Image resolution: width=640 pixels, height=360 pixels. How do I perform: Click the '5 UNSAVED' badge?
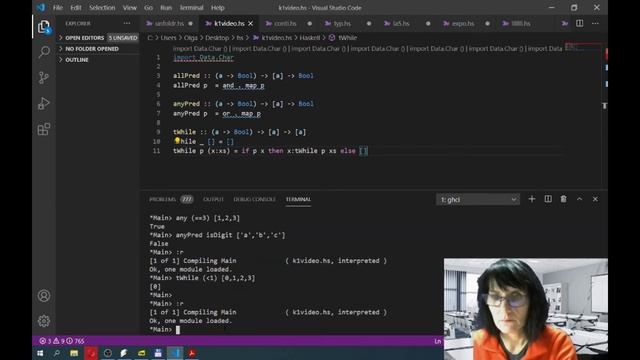[123, 38]
